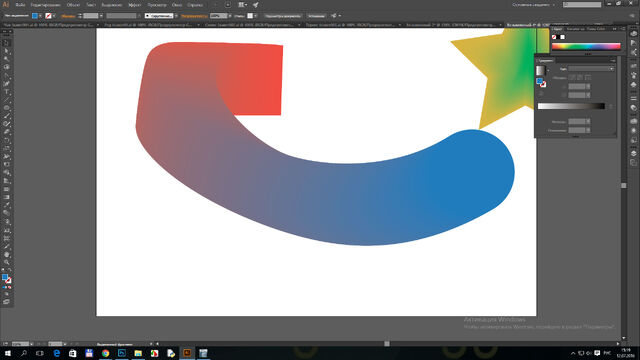Toggle the None mode button below fill/stroke
This screenshot has width=640, height=360.
point(10,288)
